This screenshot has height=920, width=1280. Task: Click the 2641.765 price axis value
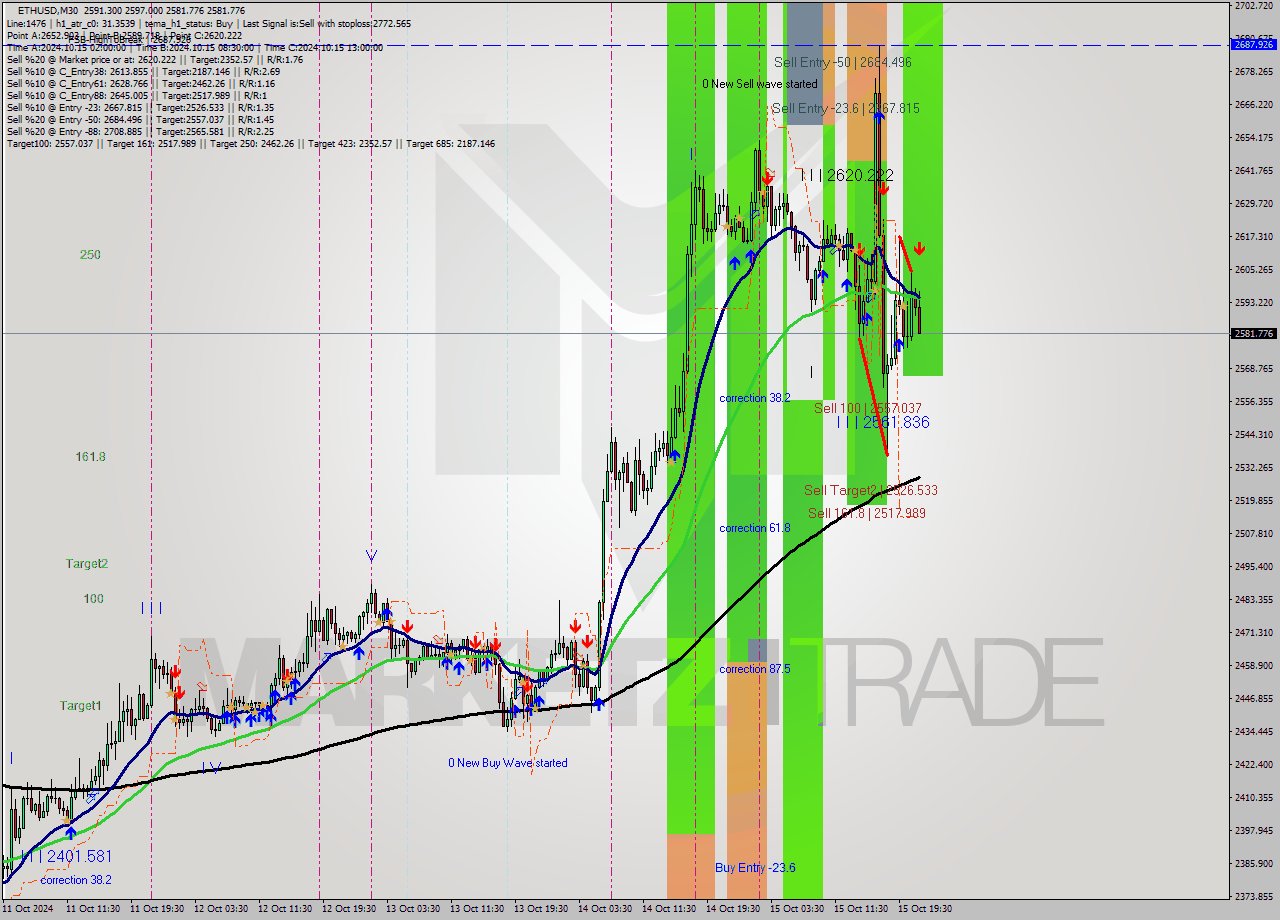point(1253,170)
